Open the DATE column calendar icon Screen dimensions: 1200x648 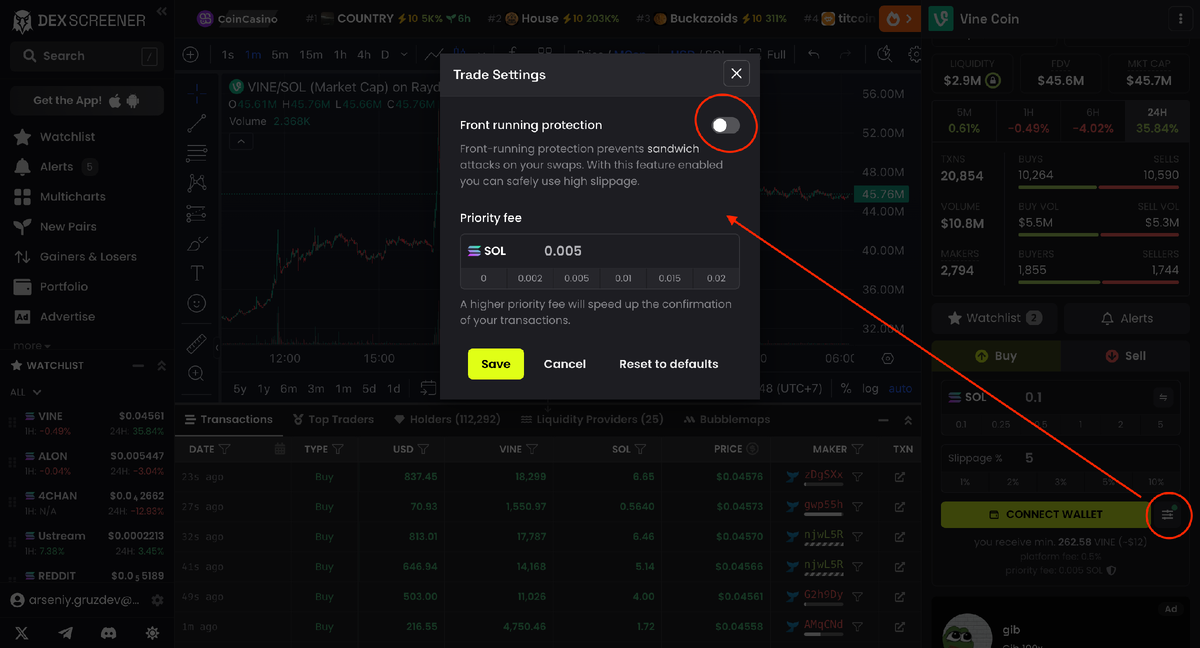280,449
